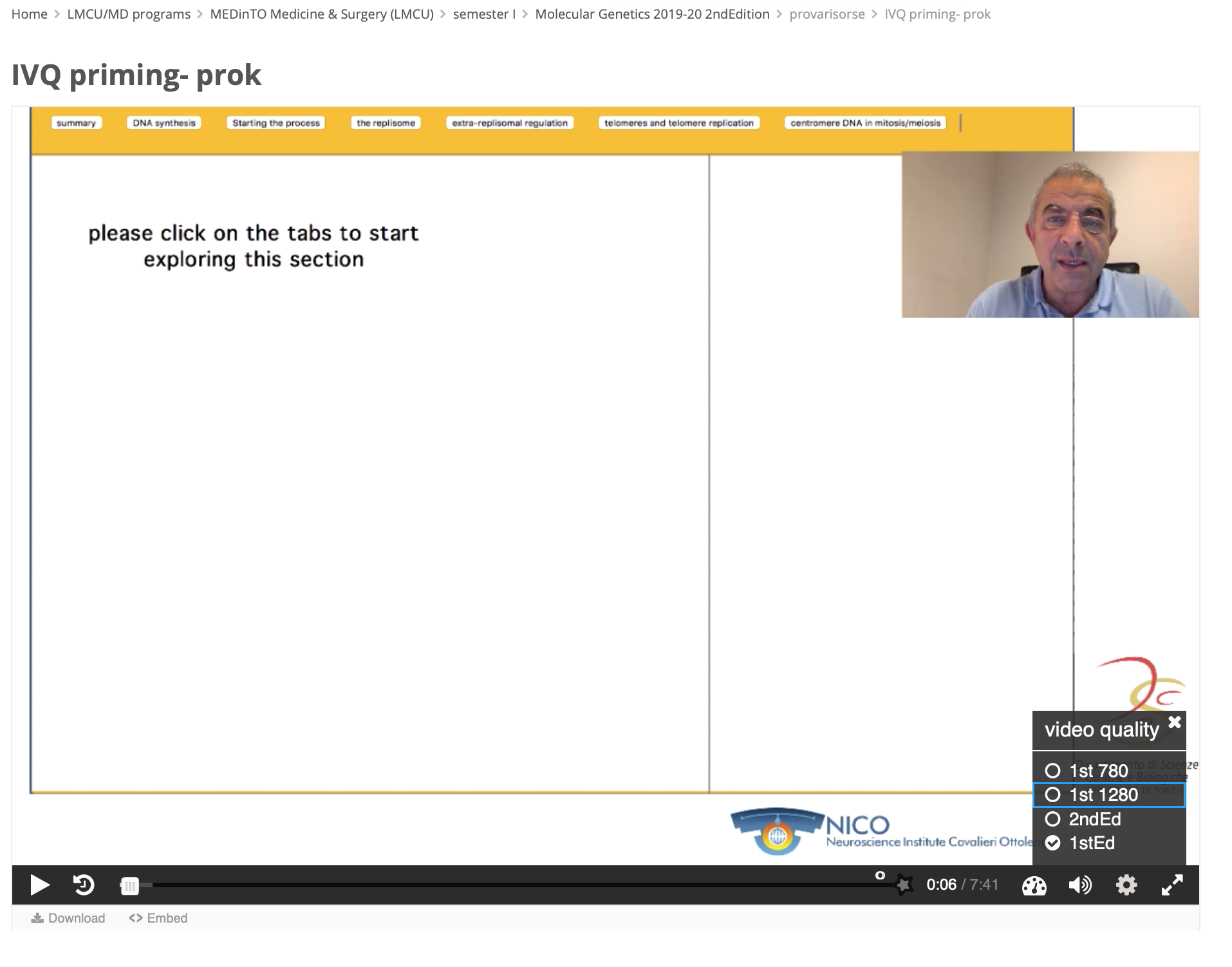
Task: Click the 0:06 / 7:41 time display
Action: coord(962,885)
